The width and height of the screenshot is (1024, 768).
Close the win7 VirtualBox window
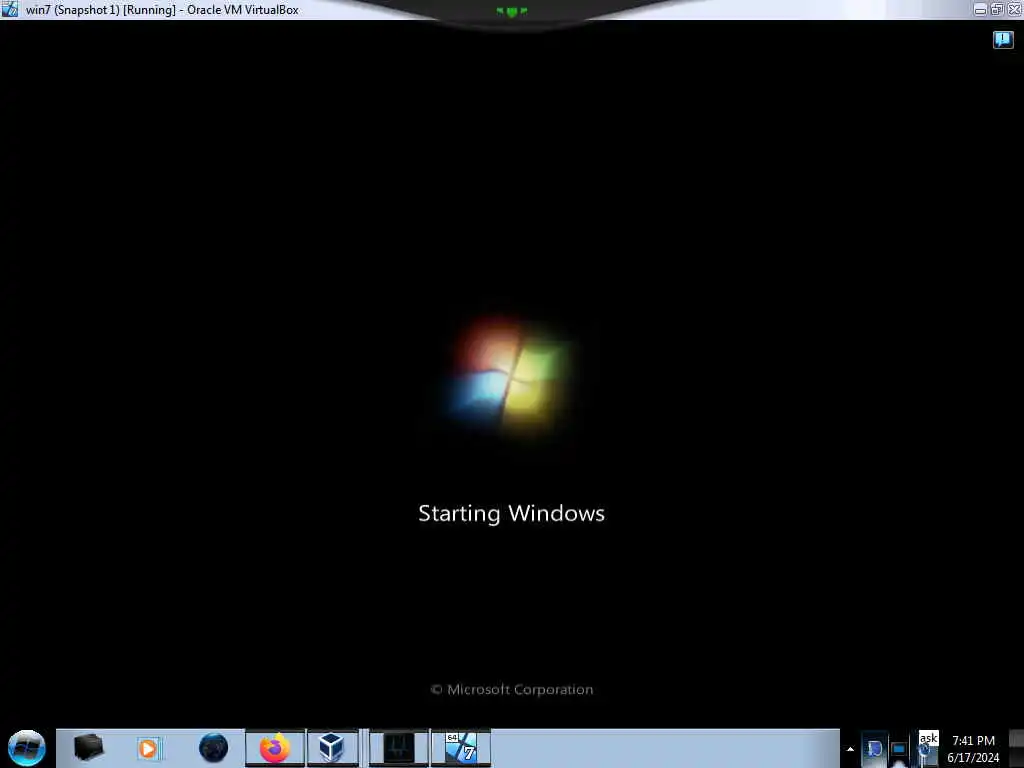pyautogui.click(x=1015, y=9)
